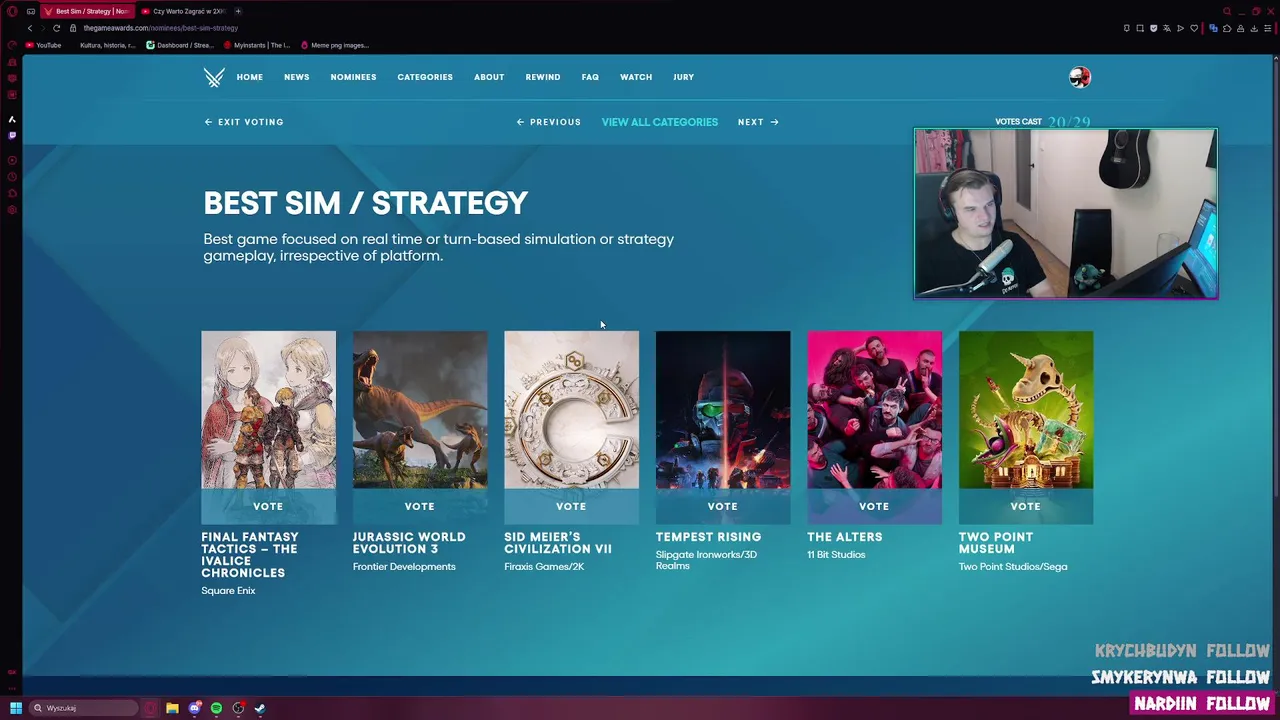Open the YouTube bookmark
Viewport: 1280px width, 720px height.
click(x=44, y=45)
